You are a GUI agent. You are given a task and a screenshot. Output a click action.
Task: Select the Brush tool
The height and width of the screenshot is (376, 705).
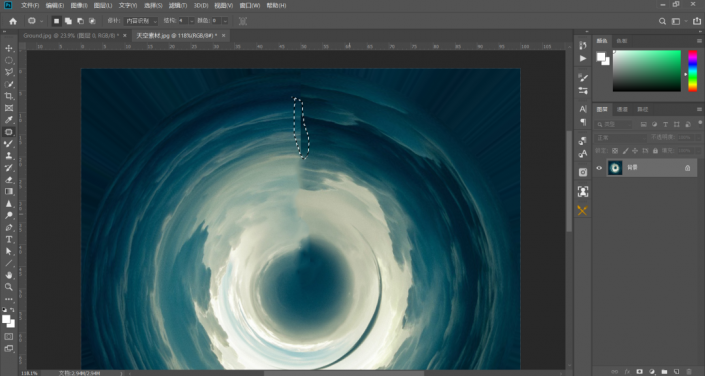point(9,143)
